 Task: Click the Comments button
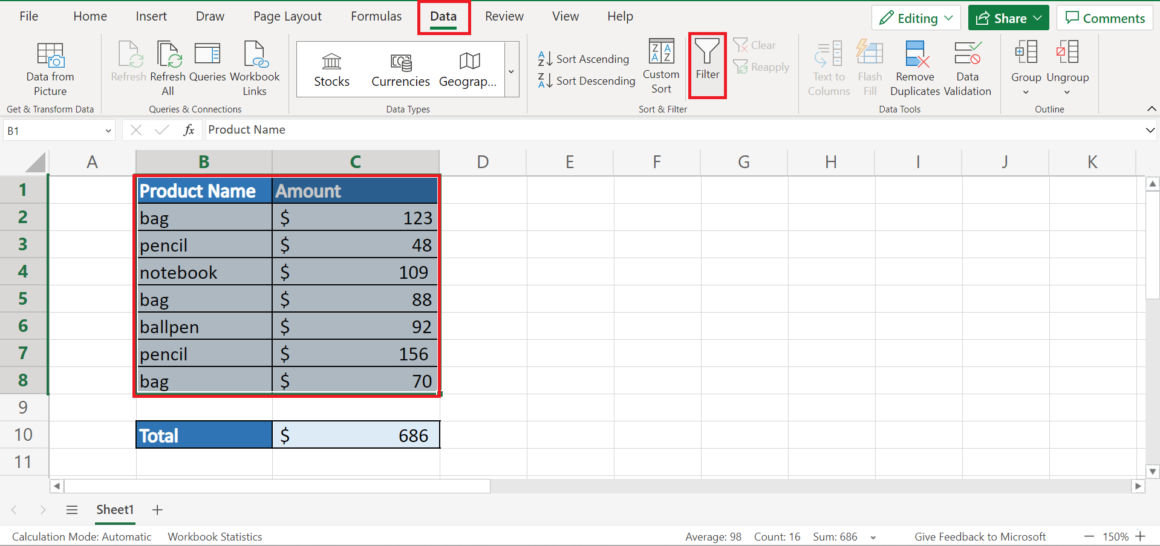[x=1105, y=18]
